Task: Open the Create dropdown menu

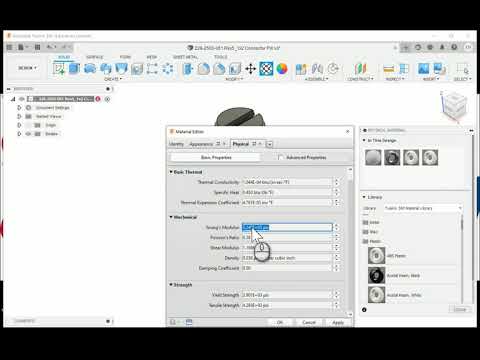Action: [113, 79]
